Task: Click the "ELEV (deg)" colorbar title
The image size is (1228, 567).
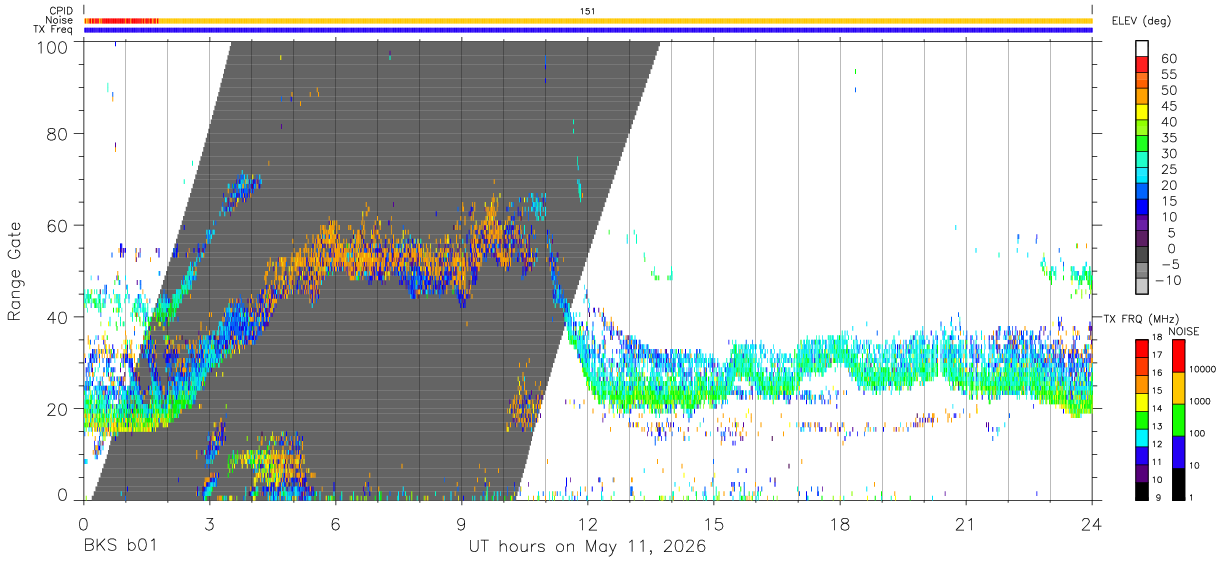Action: (x=1140, y=21)
